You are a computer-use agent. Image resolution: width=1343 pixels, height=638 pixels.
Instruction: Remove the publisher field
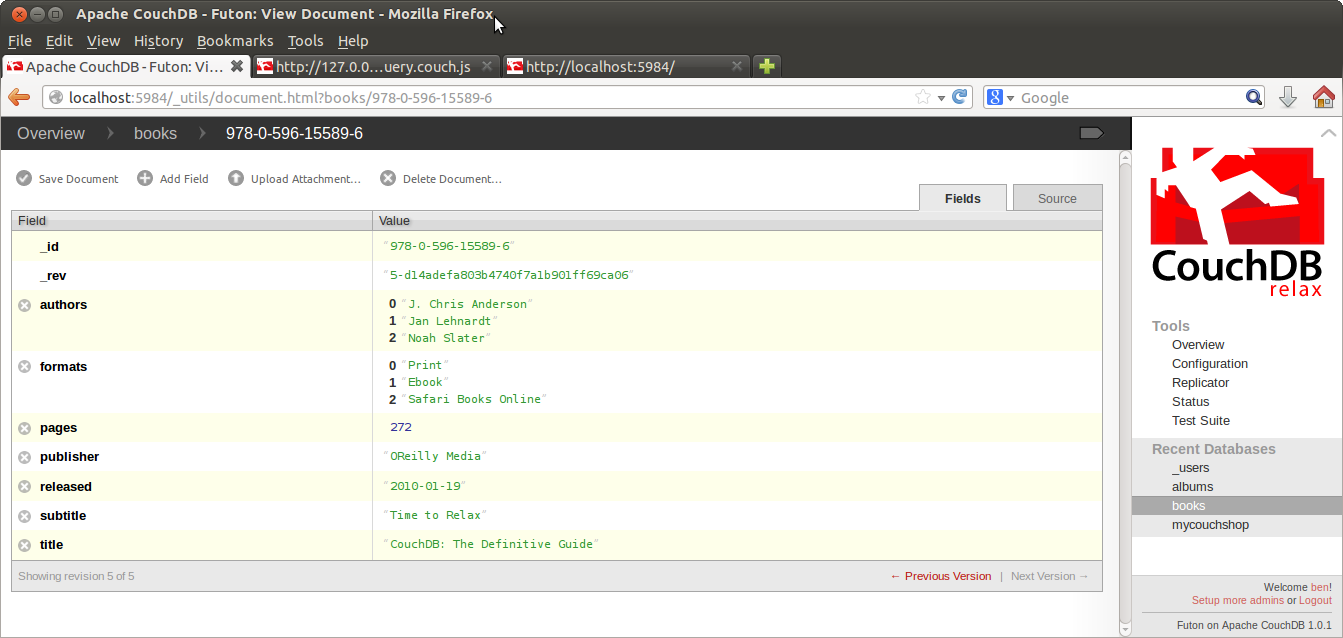[x=25, y=457]
